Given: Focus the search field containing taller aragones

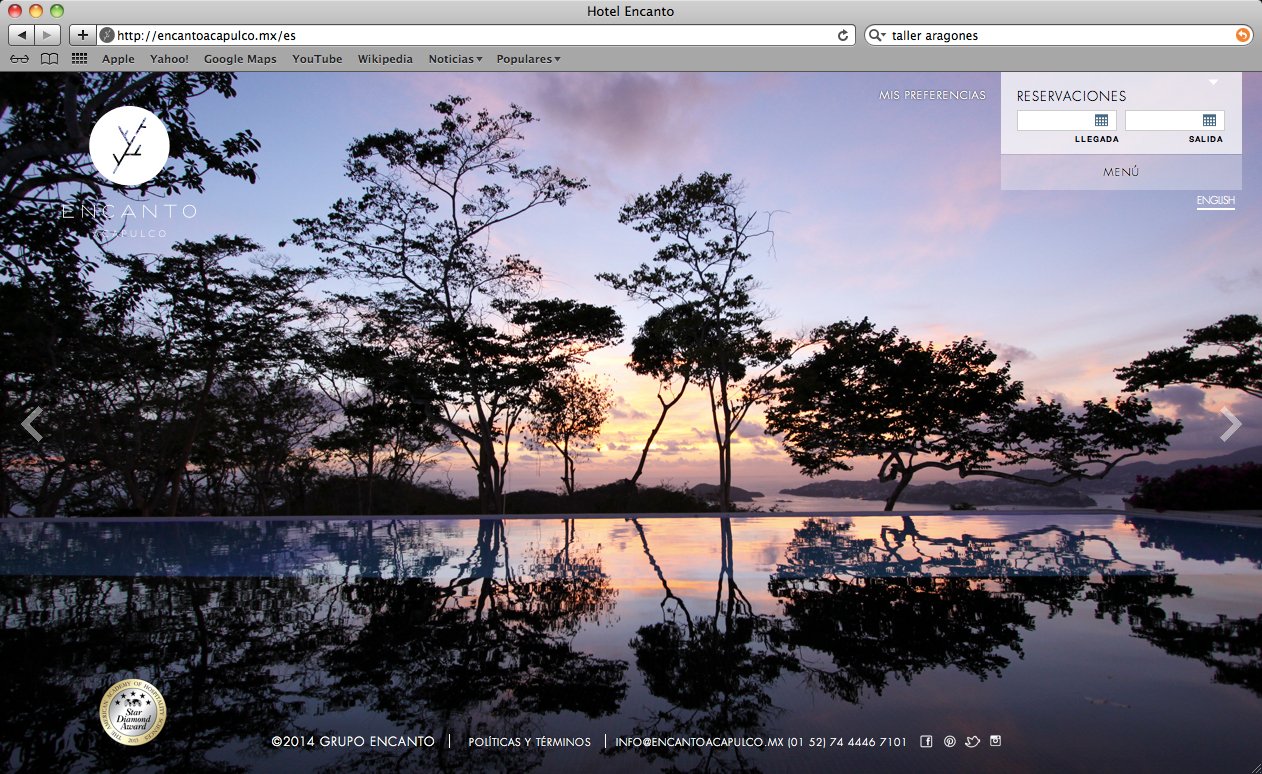Looking at the screenshot, I should point(1058,35).
